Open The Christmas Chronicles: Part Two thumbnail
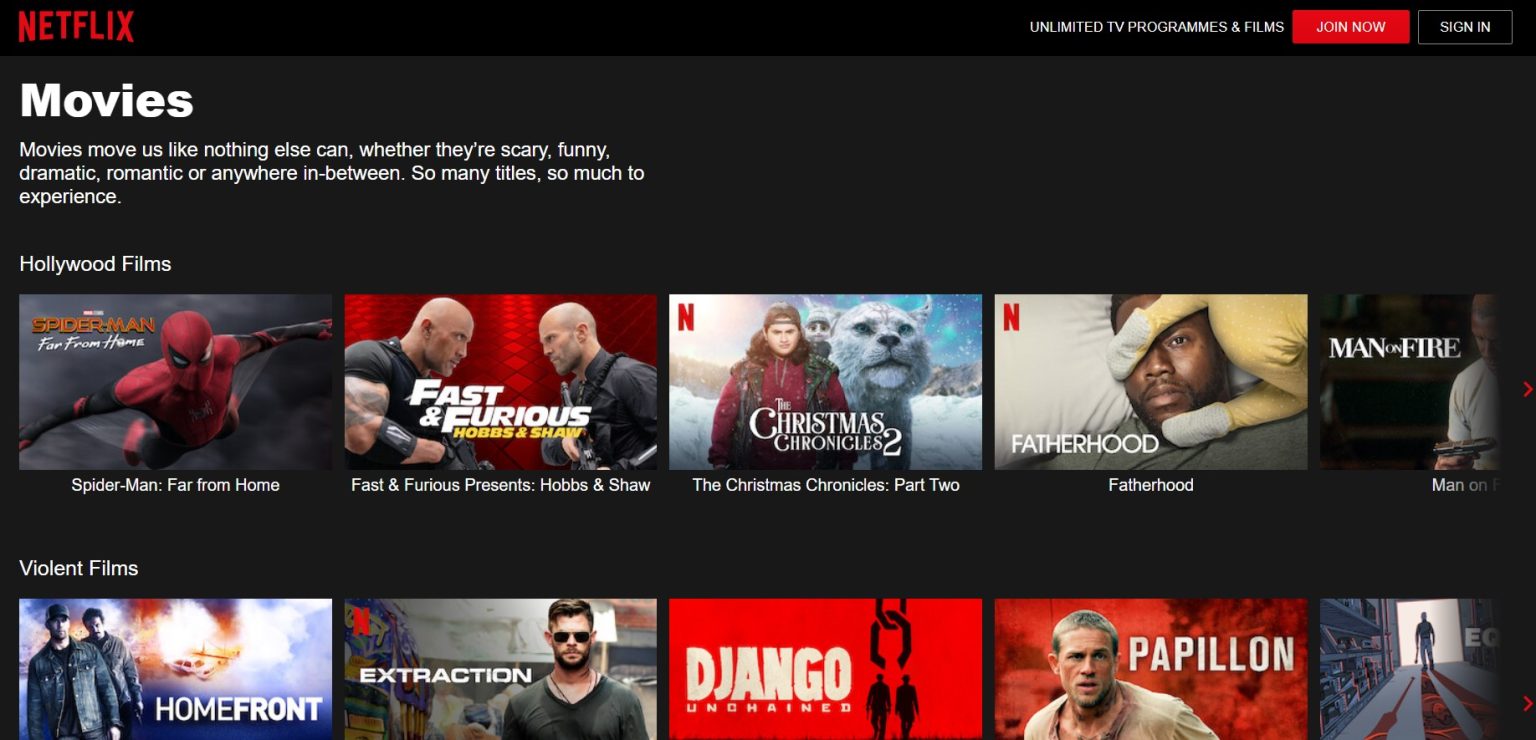The width and height of the screenshot is (1536, 740). [x=825, y=381]
